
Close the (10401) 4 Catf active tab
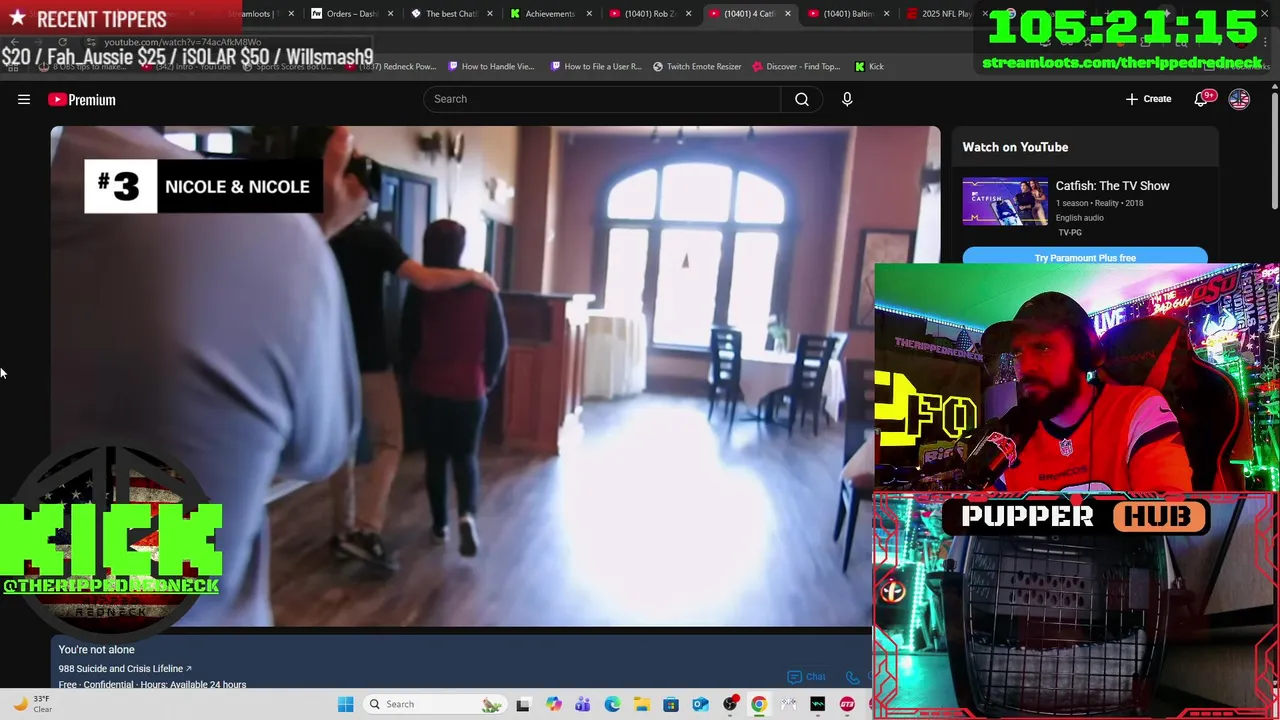788,14
